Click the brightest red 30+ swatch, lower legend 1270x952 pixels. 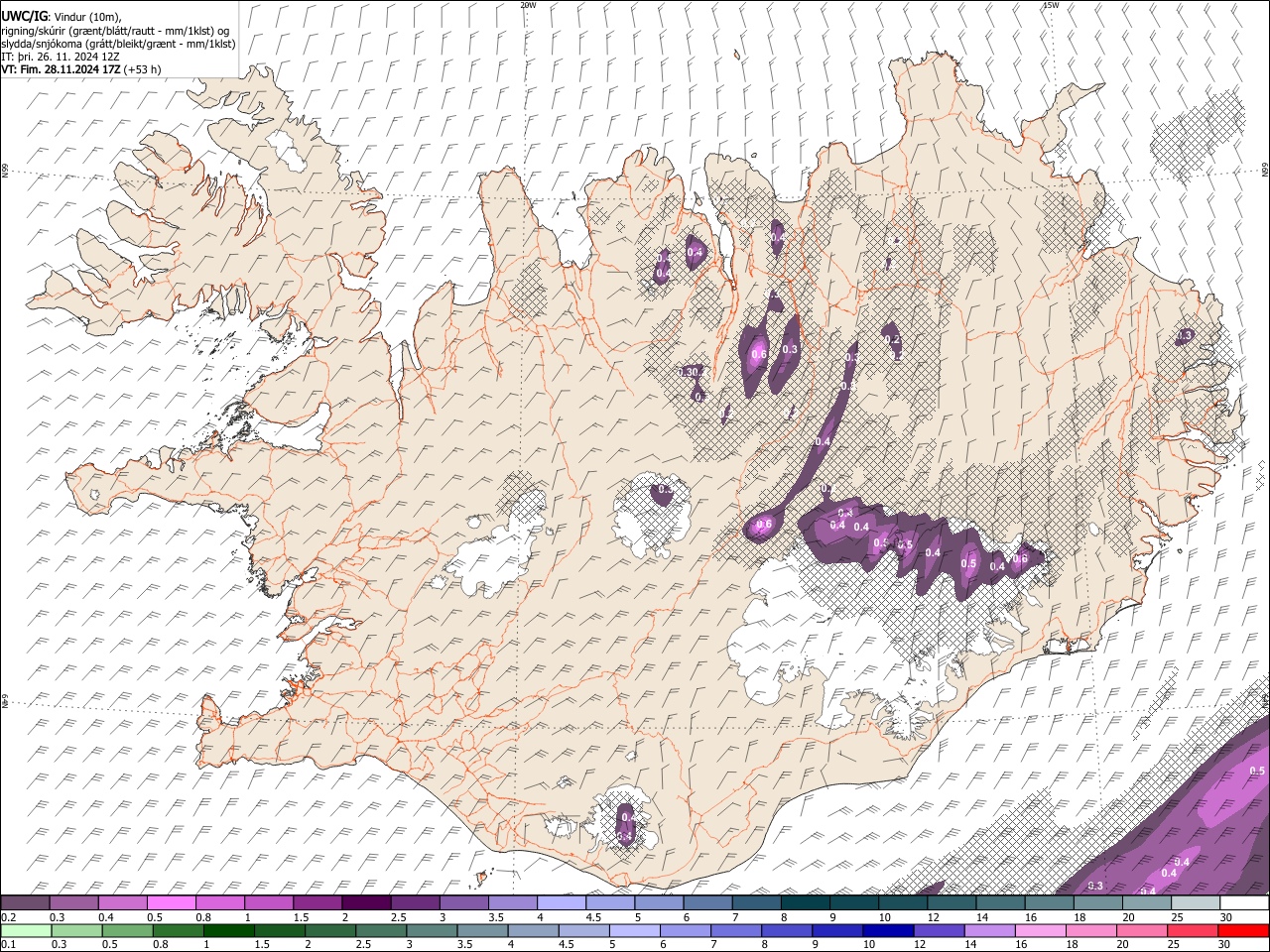point(1244,930)
